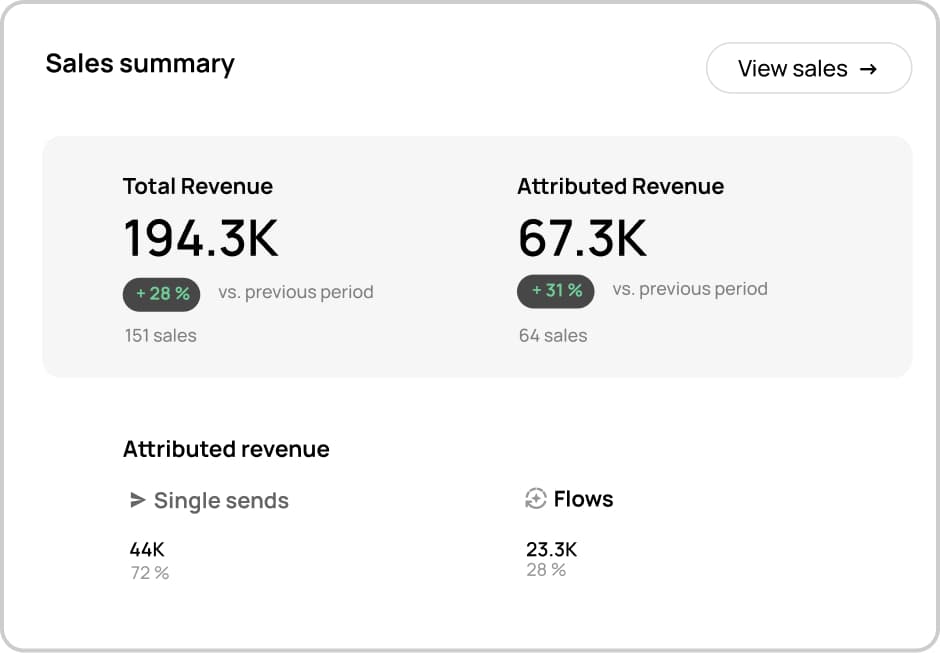The height and width of the screenshot is (653, 940).
Task: Click the +28 % growth badge
Action: coord(161,293)
